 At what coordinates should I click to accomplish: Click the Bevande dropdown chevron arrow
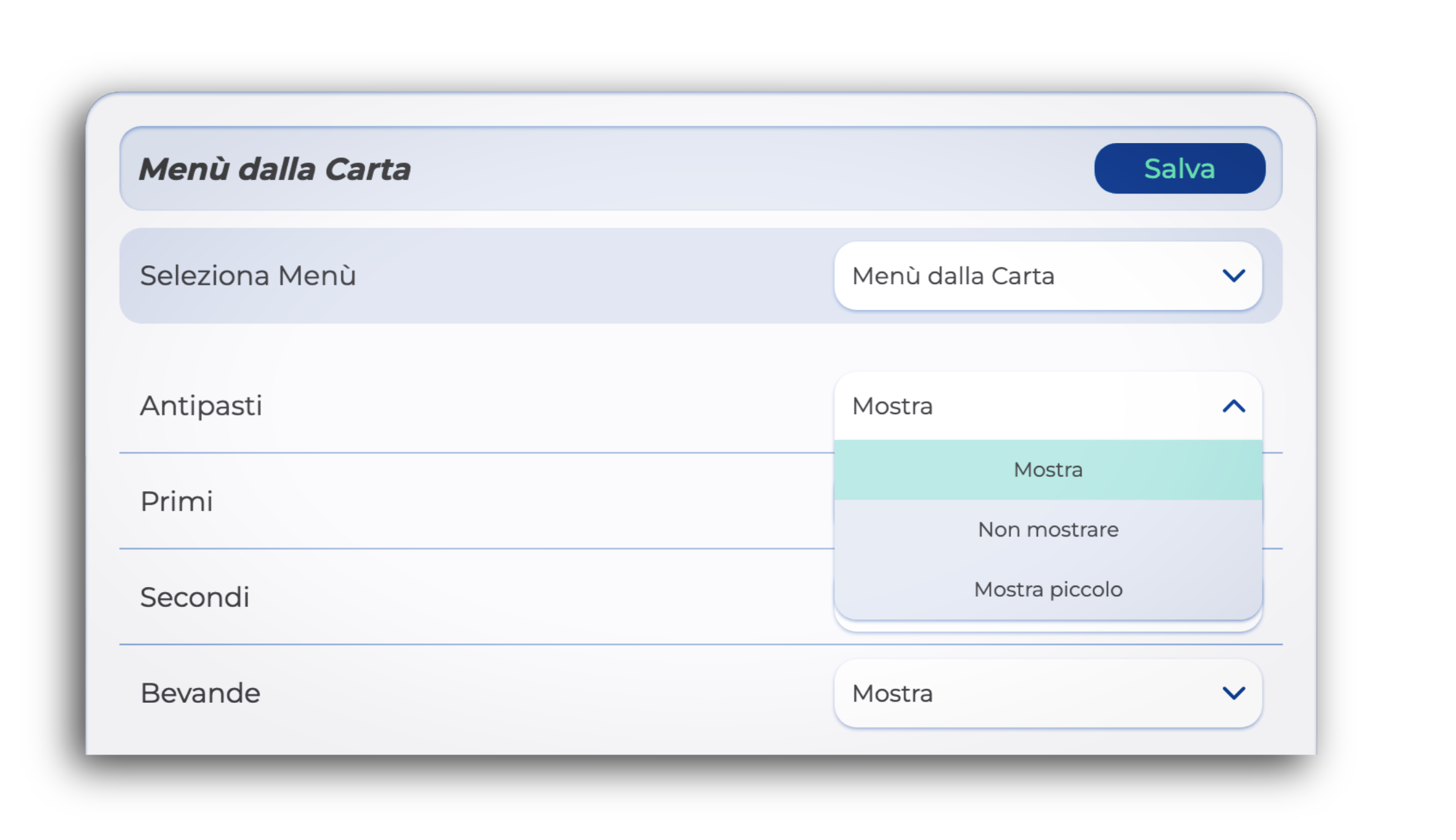click(x=1233, y=694)
